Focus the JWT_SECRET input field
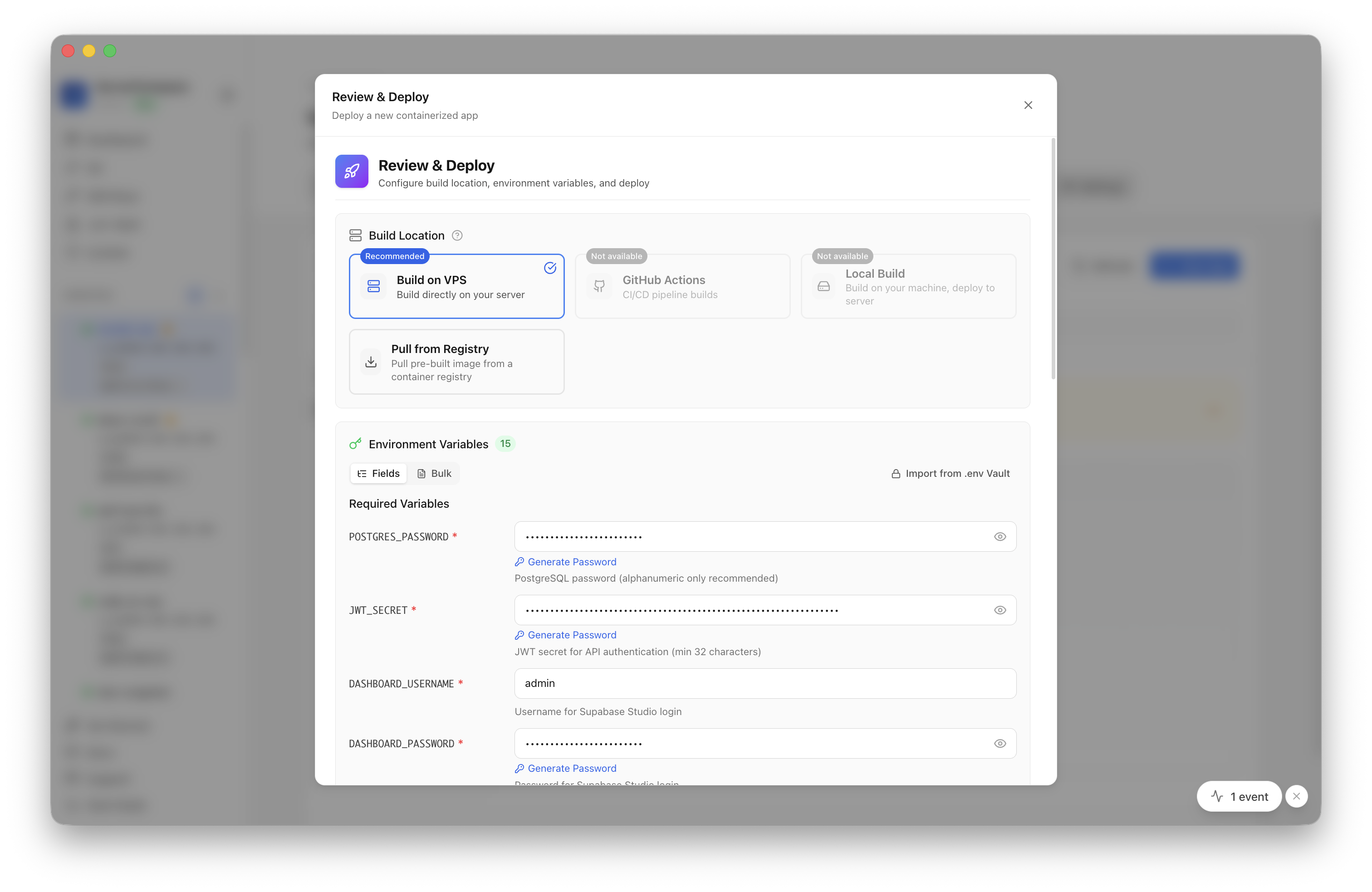This screenshot has width=1372, height=892. tap(765, 610)
